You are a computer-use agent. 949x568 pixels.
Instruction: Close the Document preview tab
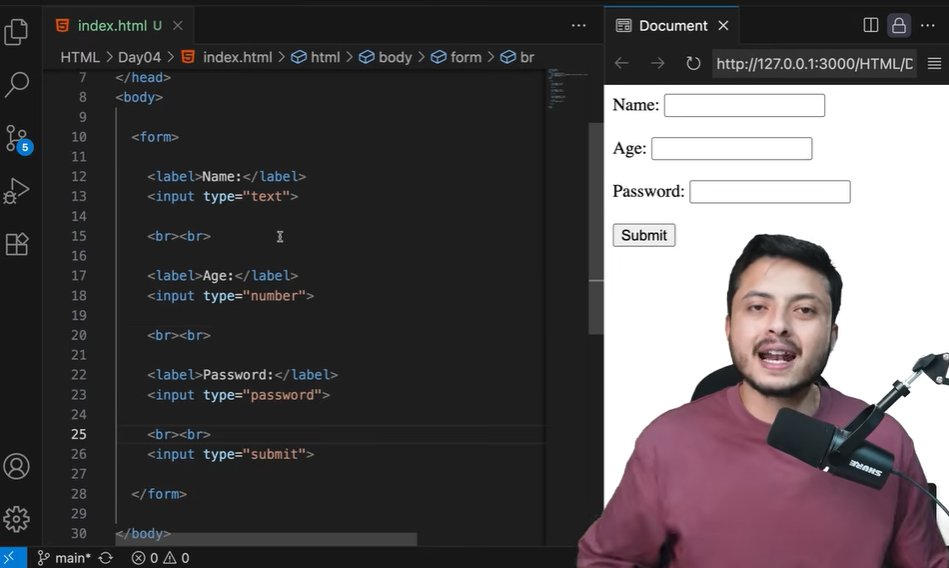click(722, 25)
